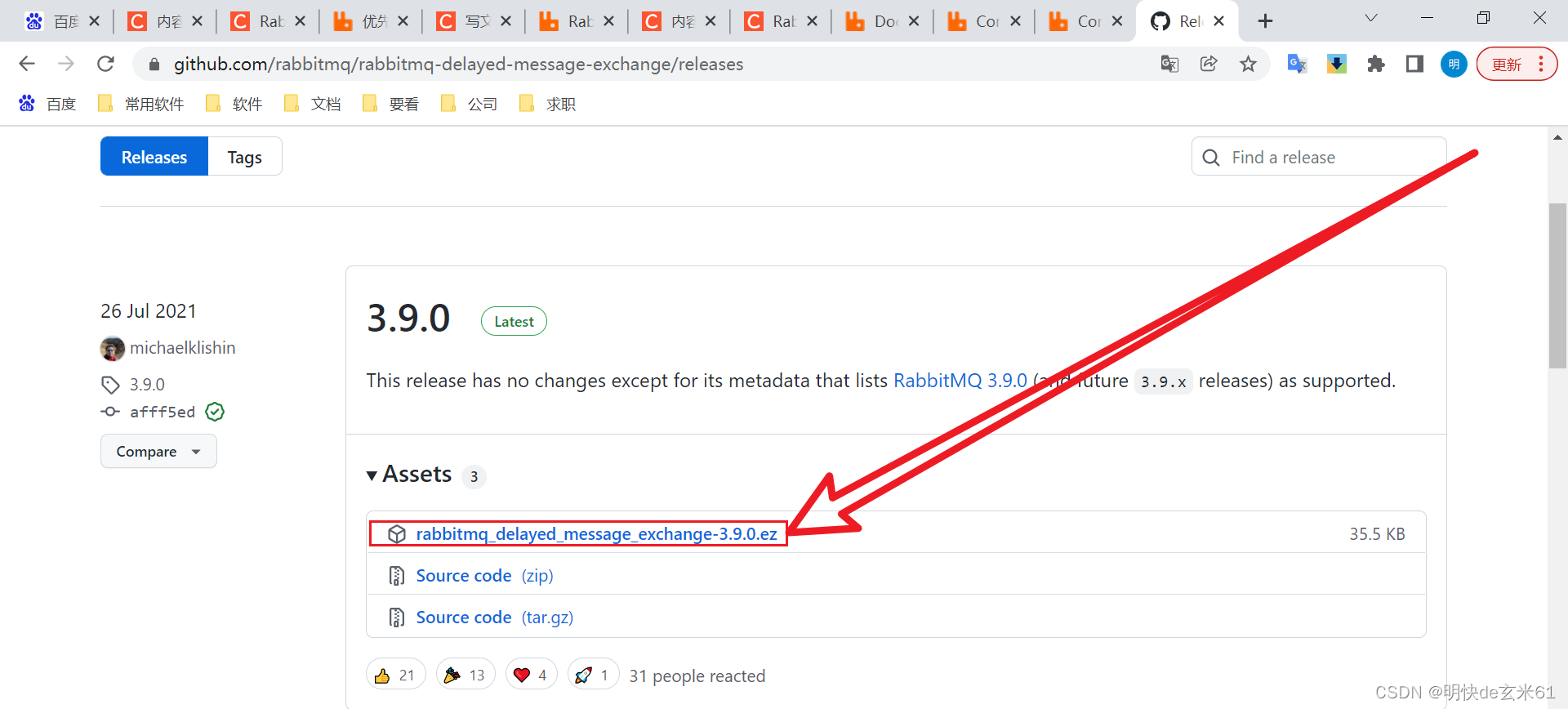Click the browser forward arrow

click(66, 64)
